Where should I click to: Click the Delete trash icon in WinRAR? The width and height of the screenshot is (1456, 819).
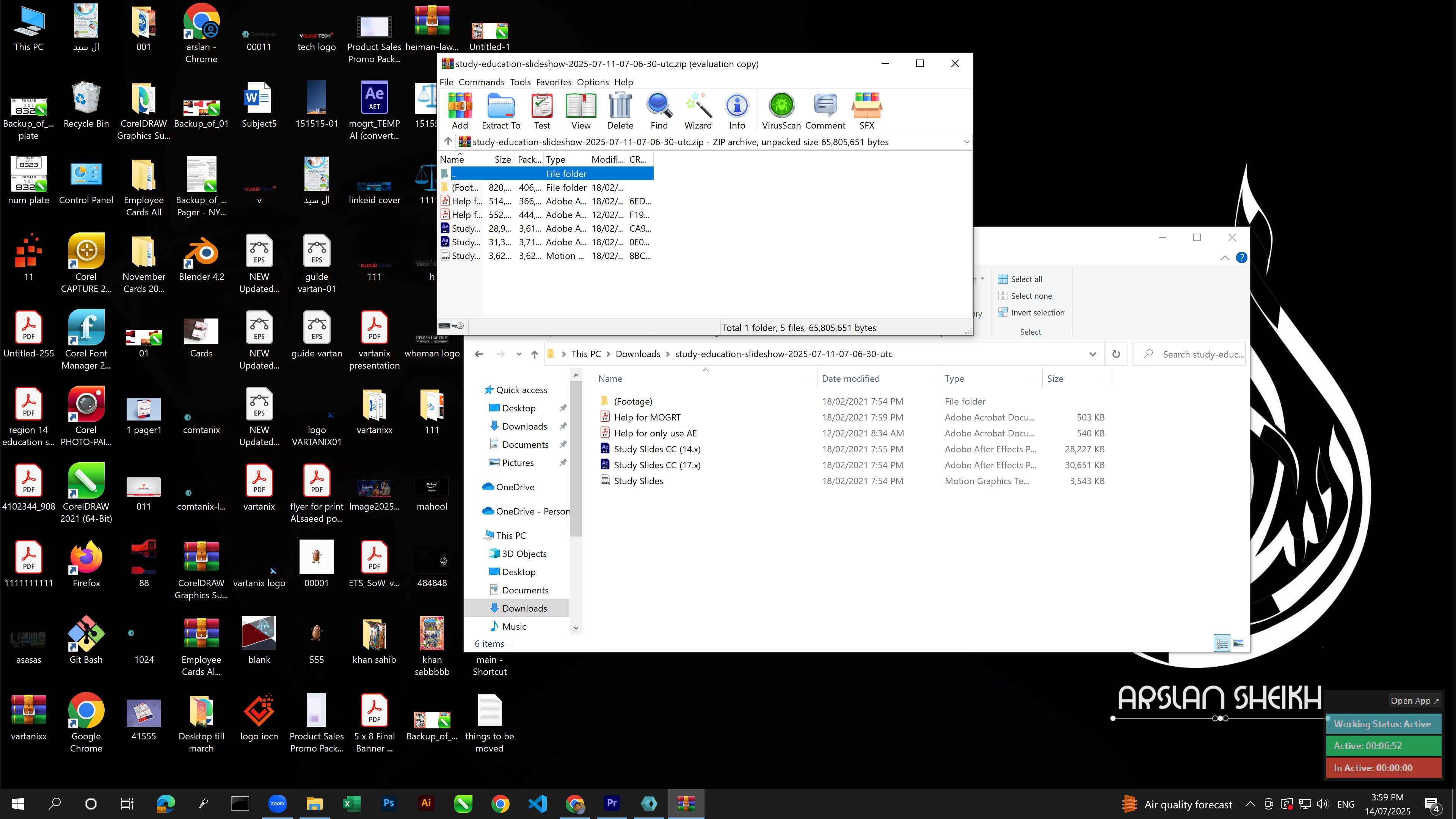pos(620,111)
